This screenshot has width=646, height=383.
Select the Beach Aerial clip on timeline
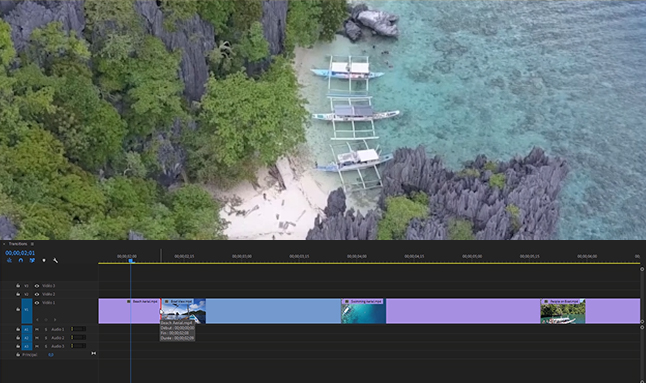129,311
